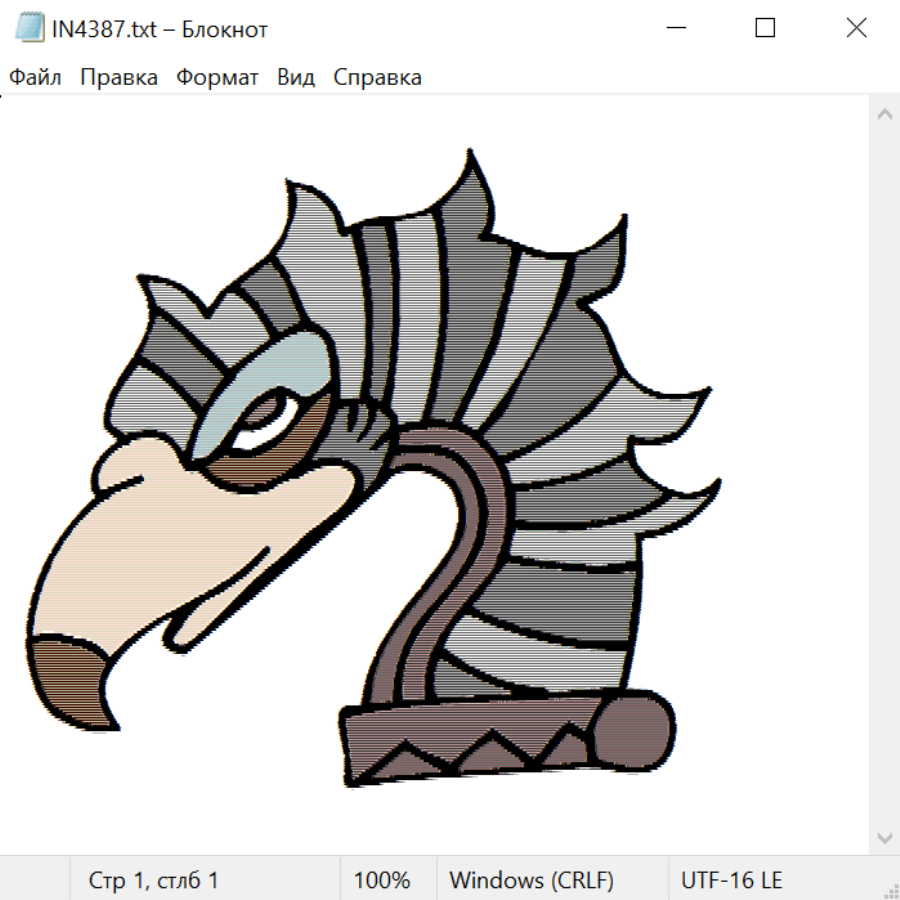Click the scrollbar down arrow
Screen dimensions: 900x900
point(884,836)
